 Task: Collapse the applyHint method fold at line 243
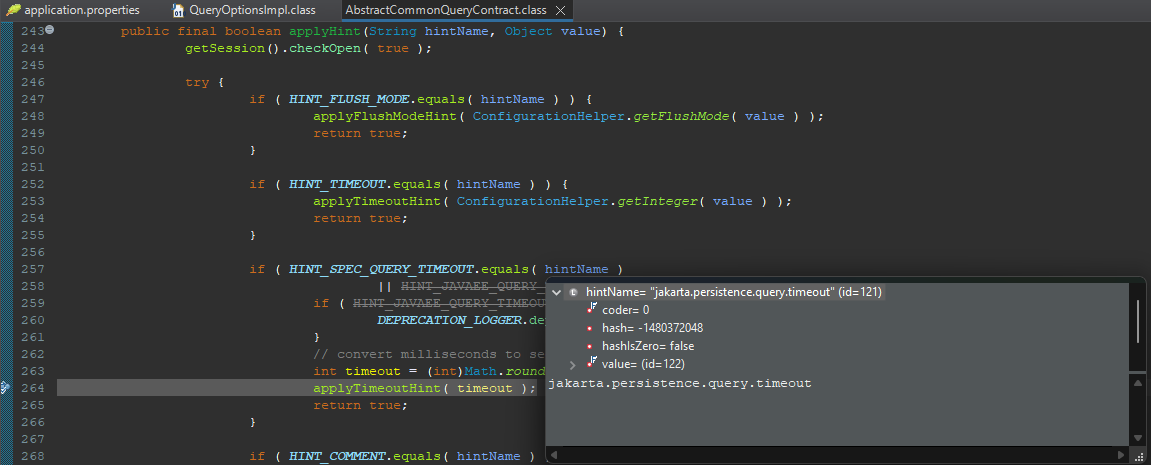point(50,30)
